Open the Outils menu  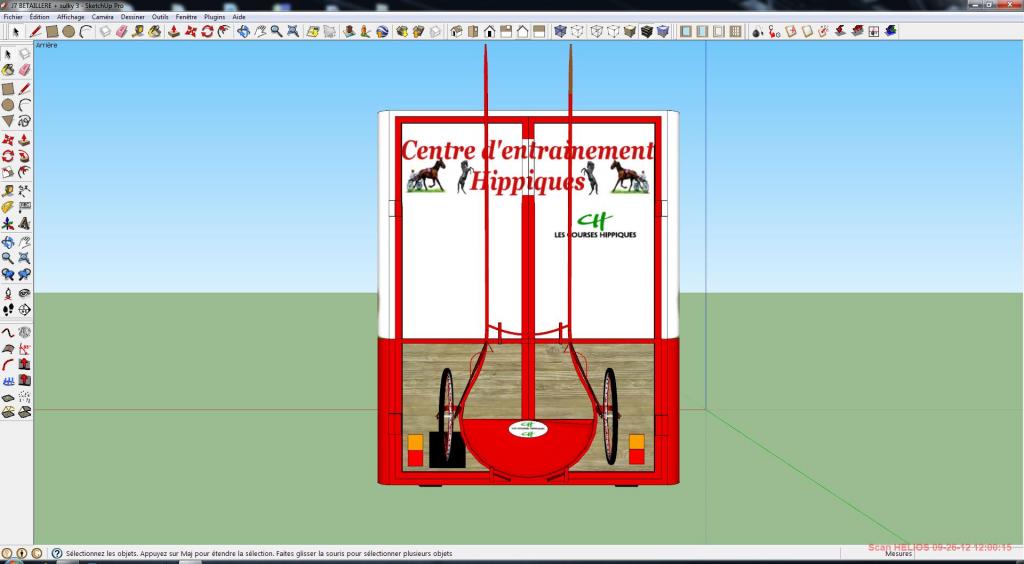click(x=160, y=17)
